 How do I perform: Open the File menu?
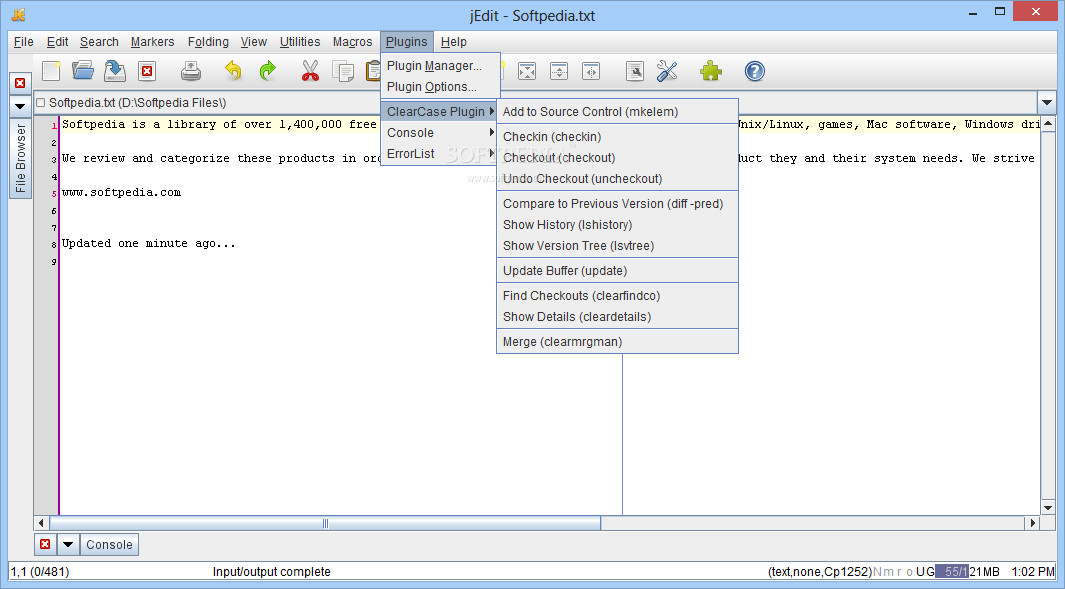click(24, 41)
